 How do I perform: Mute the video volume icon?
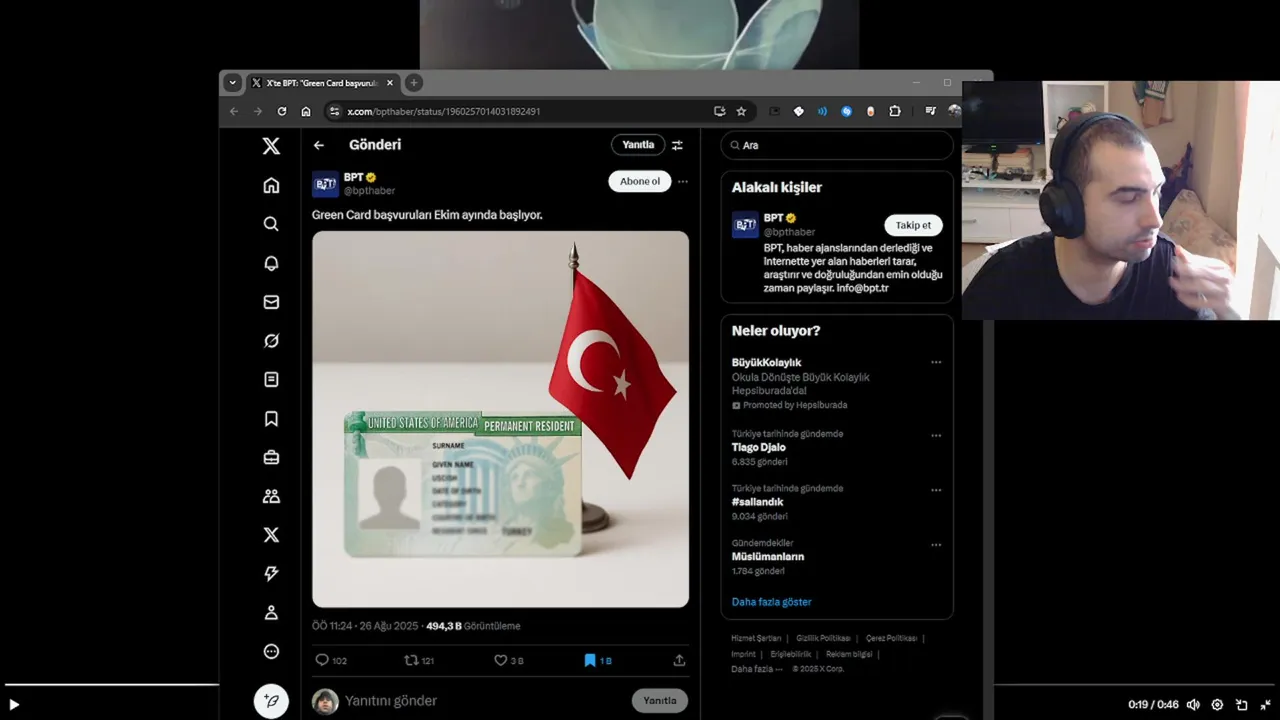point(1193,704)
